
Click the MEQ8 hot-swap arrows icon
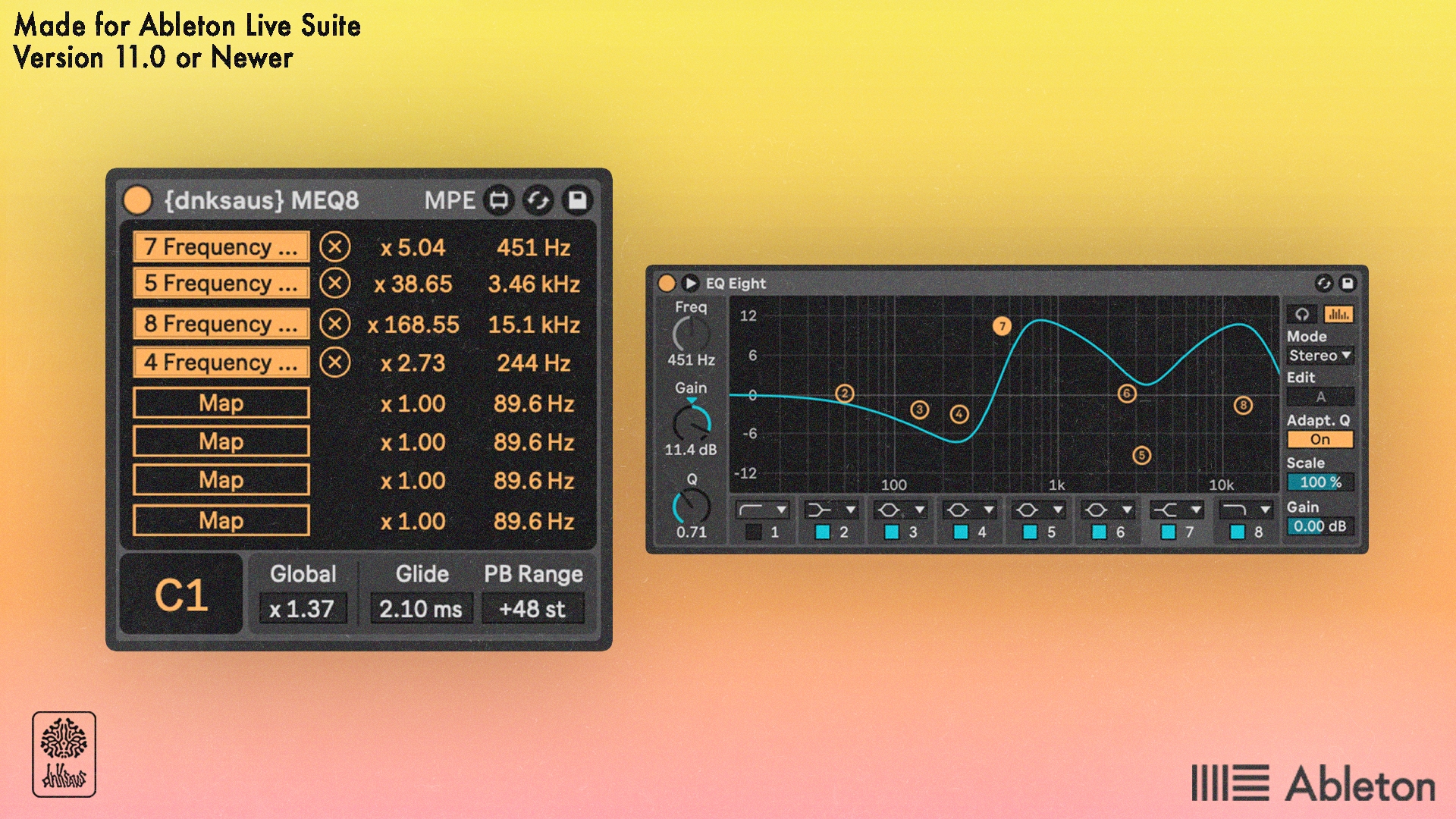pyautogui.click(x=538, y=200)
